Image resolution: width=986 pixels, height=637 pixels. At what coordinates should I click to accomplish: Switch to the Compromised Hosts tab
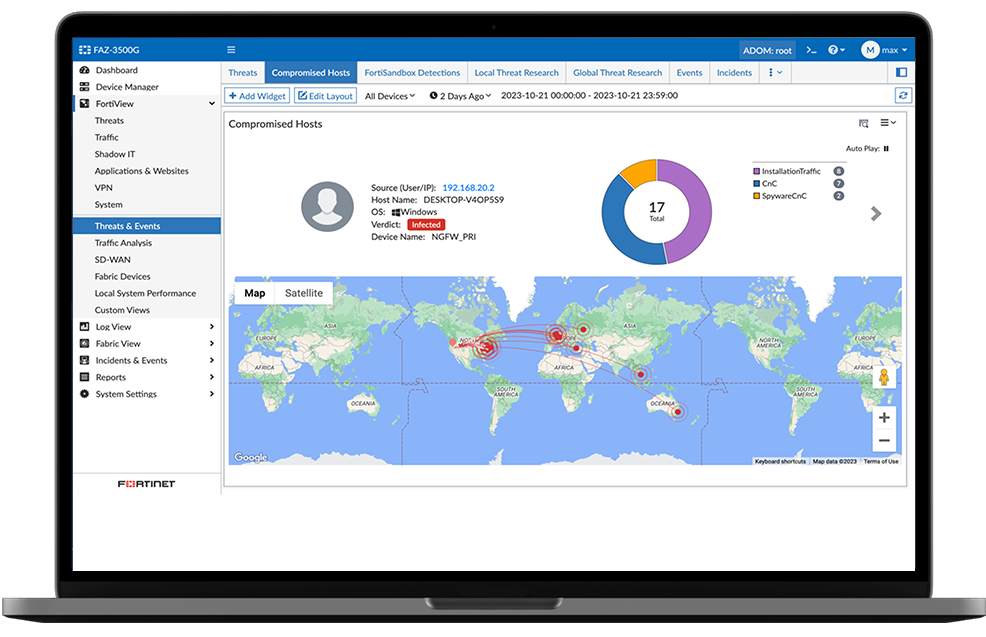pos(311,73)
